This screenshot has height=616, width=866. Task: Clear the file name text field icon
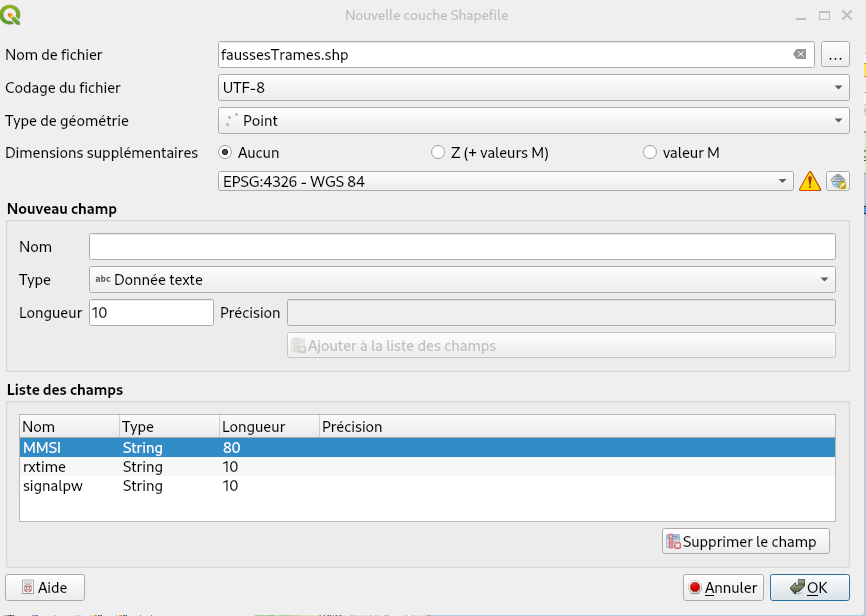[800, 55]
